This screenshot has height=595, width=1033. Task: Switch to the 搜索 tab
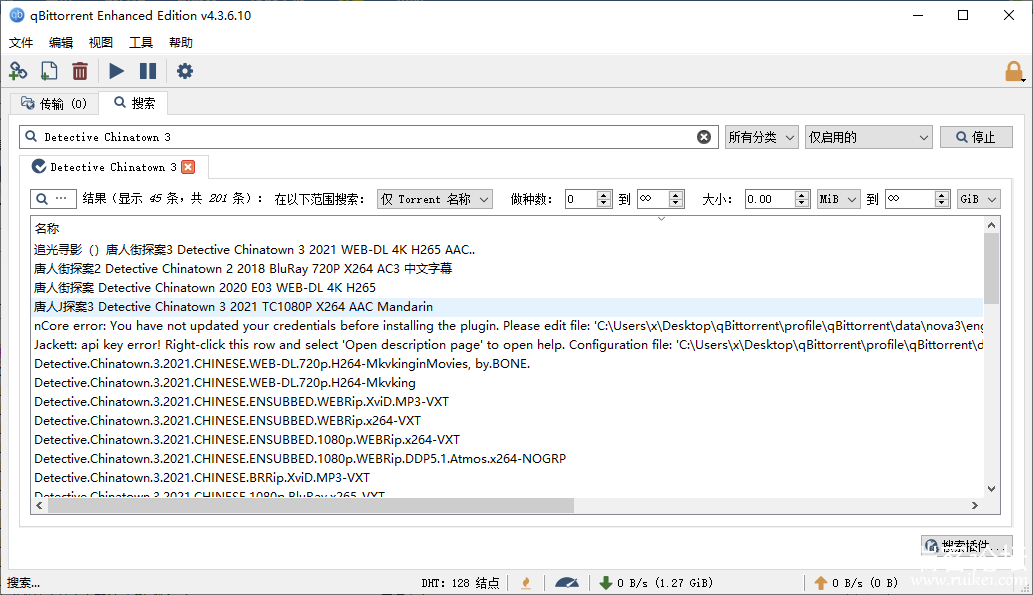click(134, 103)
